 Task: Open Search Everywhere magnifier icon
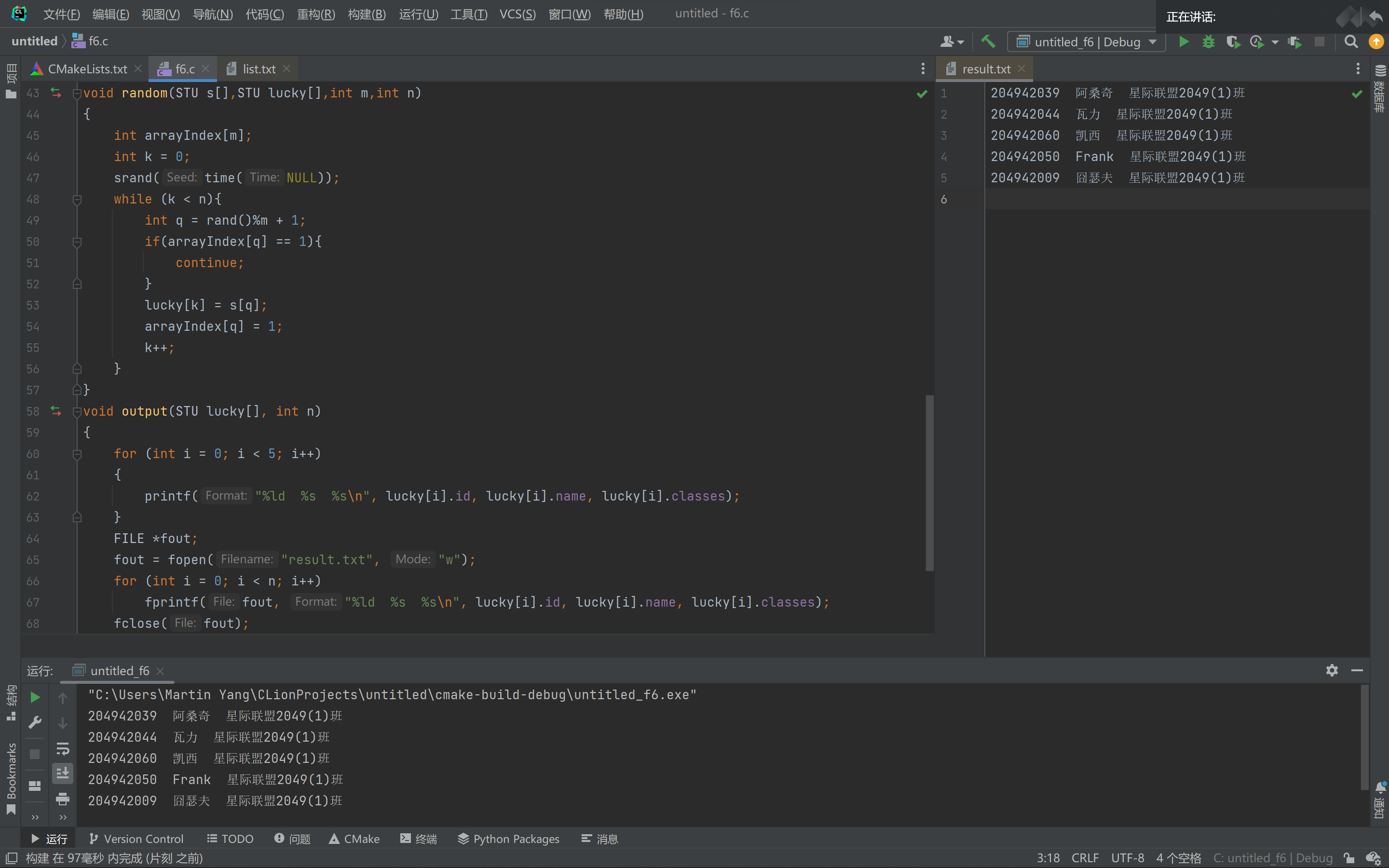pyautogui.click(x=1350, y=42)
